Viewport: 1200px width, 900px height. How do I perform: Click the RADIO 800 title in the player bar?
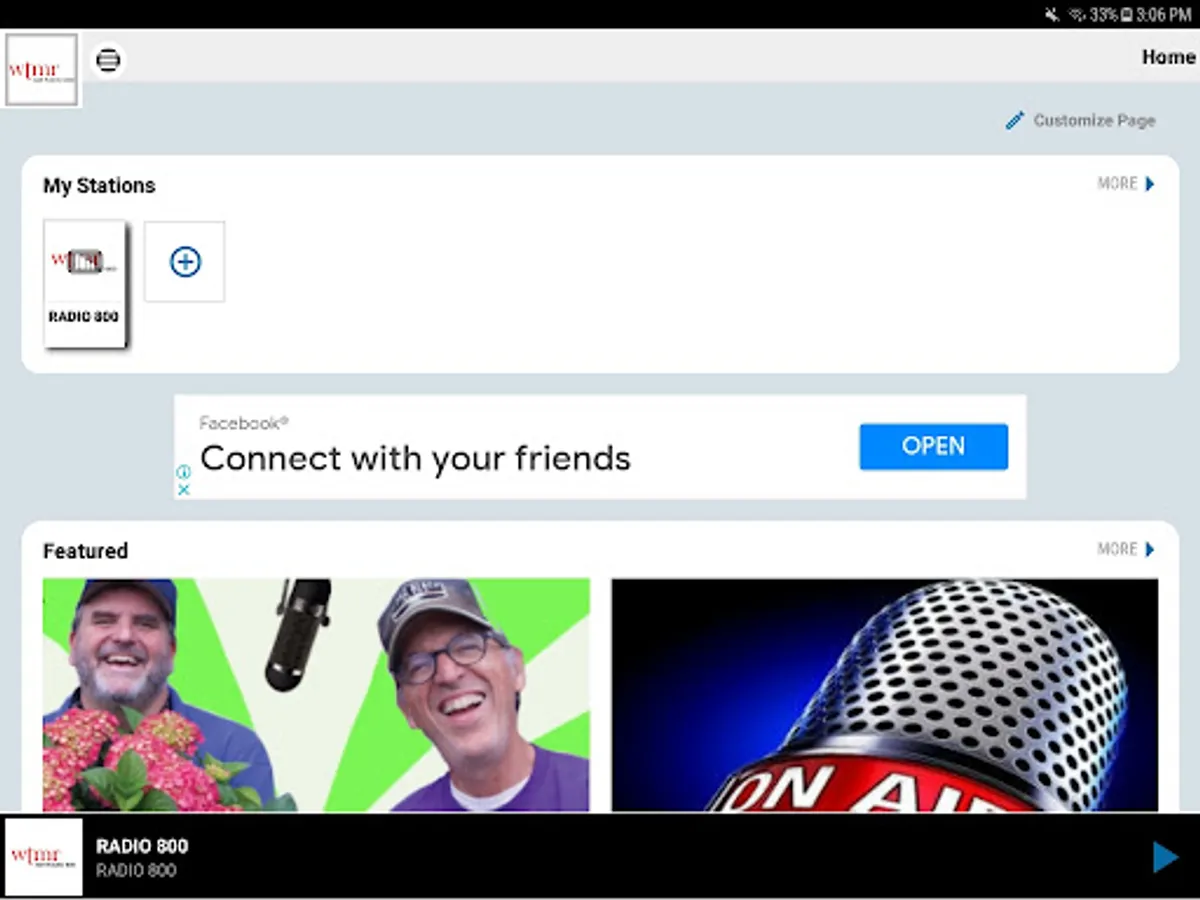tap(142, 847)
